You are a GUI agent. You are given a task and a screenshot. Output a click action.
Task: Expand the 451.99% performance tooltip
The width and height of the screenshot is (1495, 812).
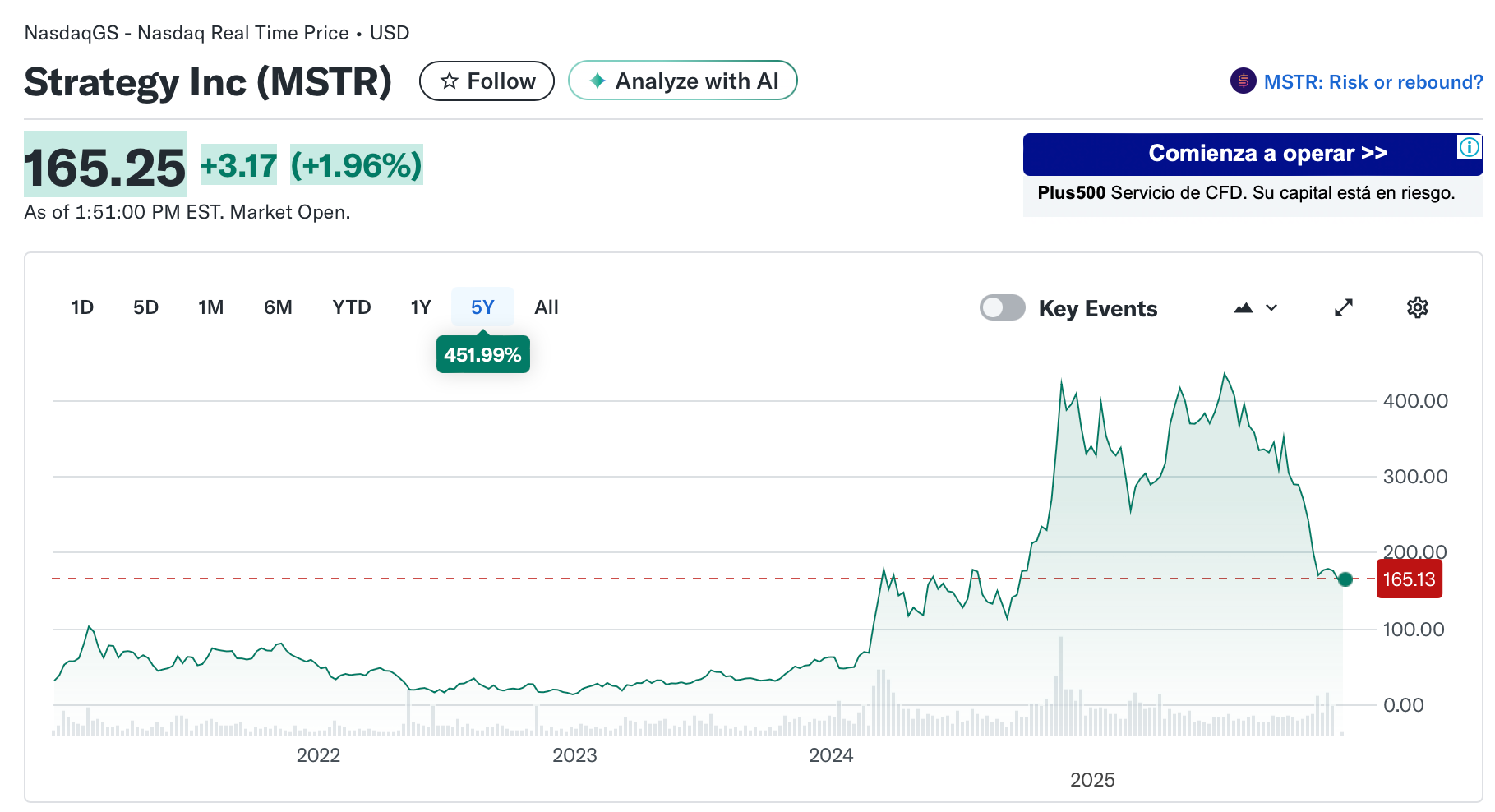coord(482,354)
